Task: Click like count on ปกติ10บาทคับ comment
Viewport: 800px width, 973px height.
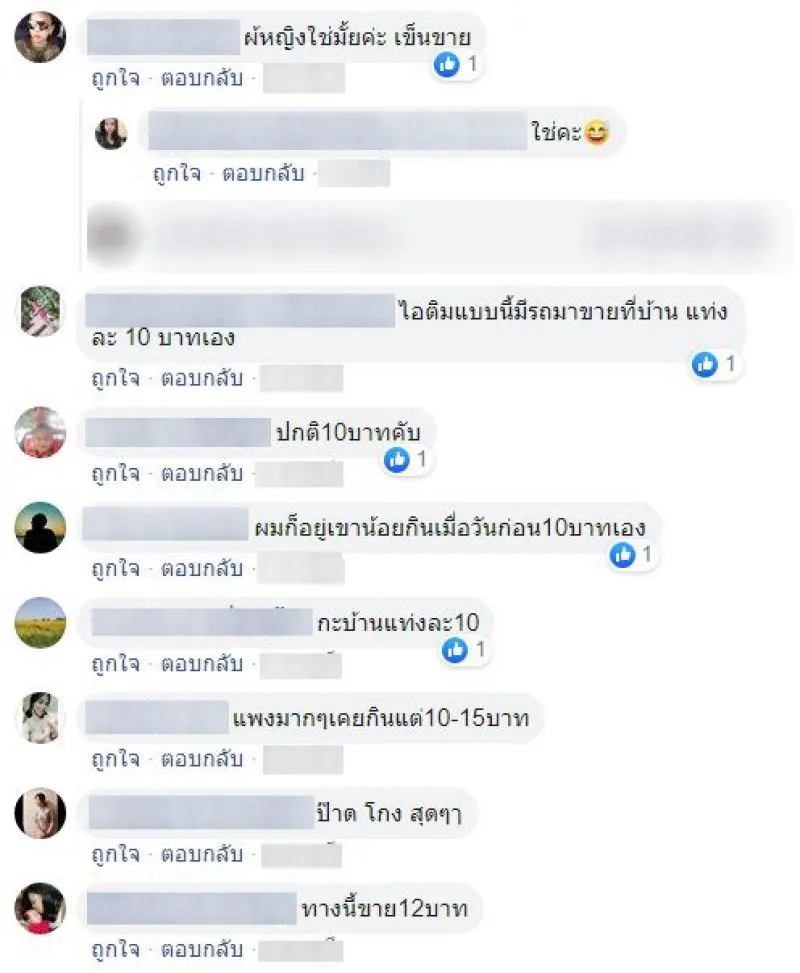Action: (422, 459)
